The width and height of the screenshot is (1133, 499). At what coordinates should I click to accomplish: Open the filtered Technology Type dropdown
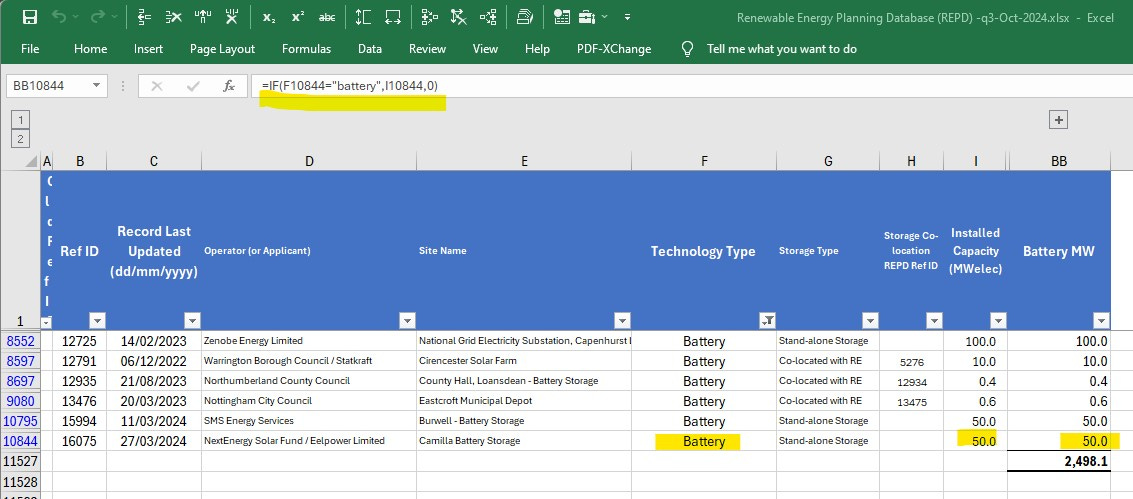[x=767, y=321]
